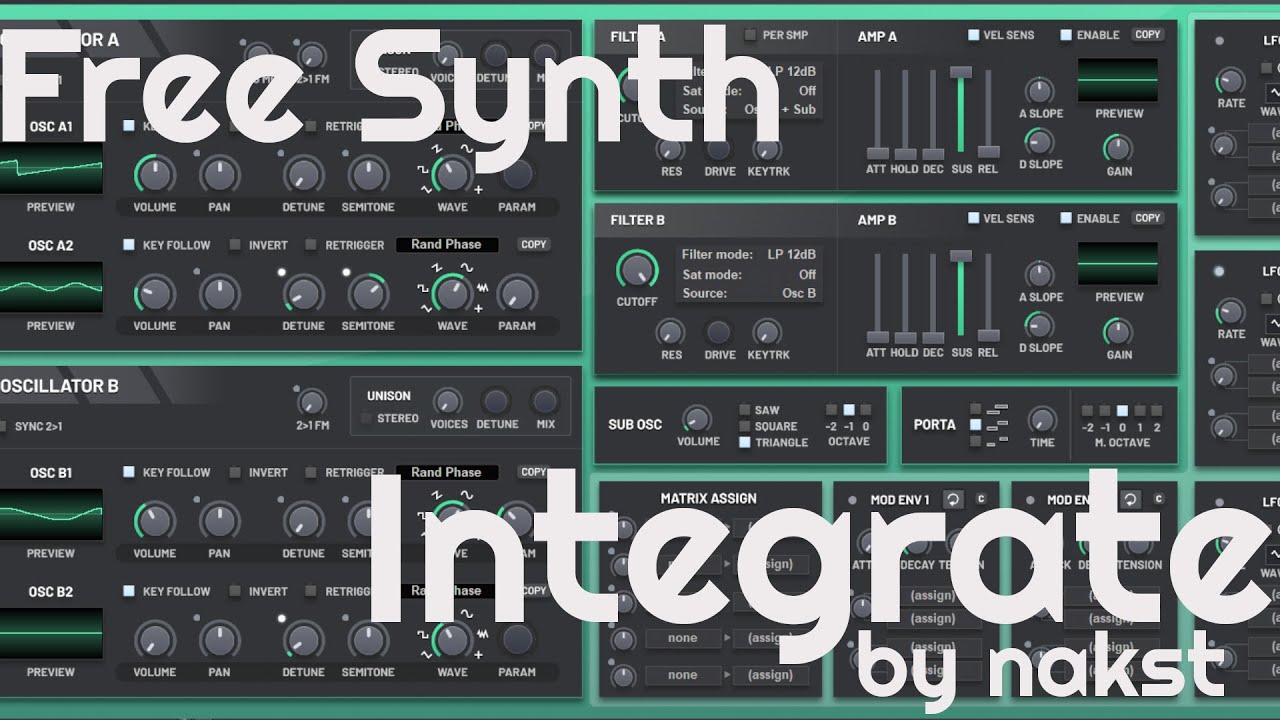Screen dimensions: 1280x720
Task: Click MOD ENV 2 loop icon
Action: (1131, 499)
